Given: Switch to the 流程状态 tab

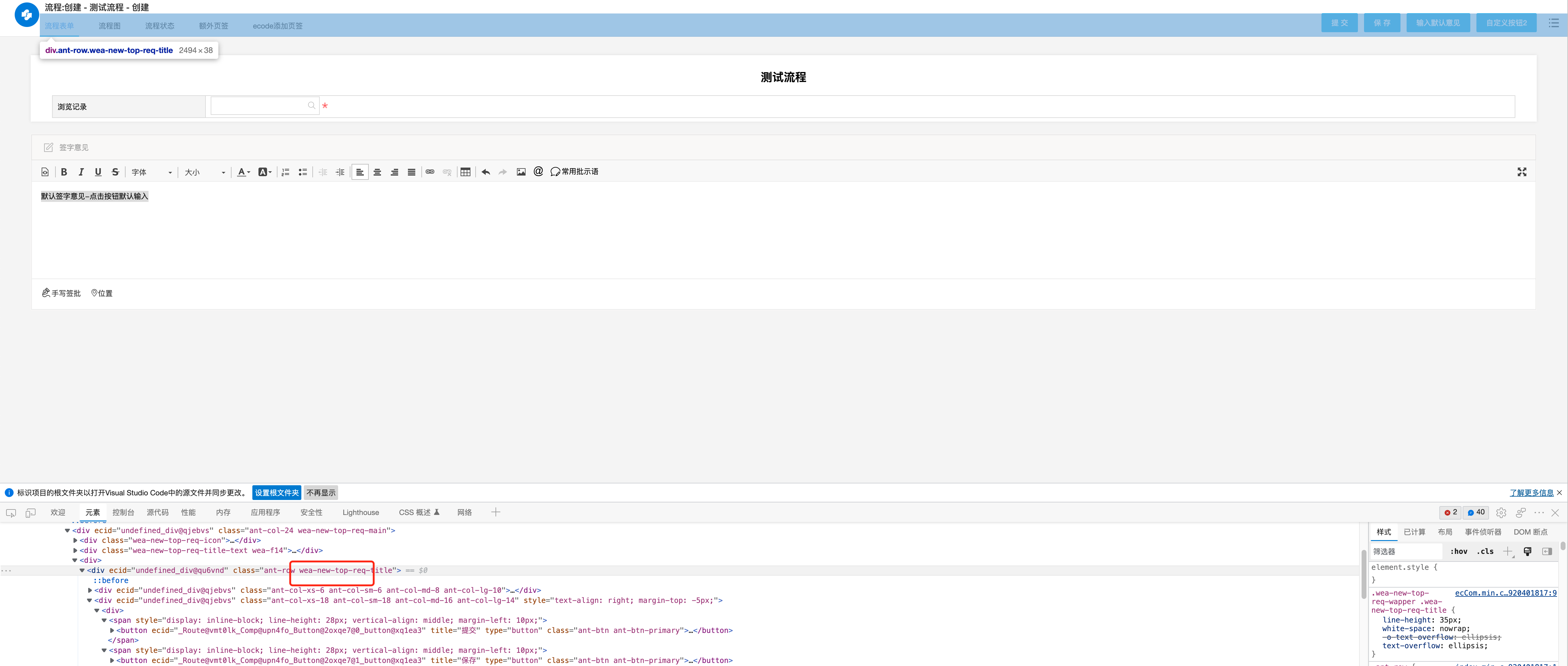Looking at the screenshot, I should point(160,26).
